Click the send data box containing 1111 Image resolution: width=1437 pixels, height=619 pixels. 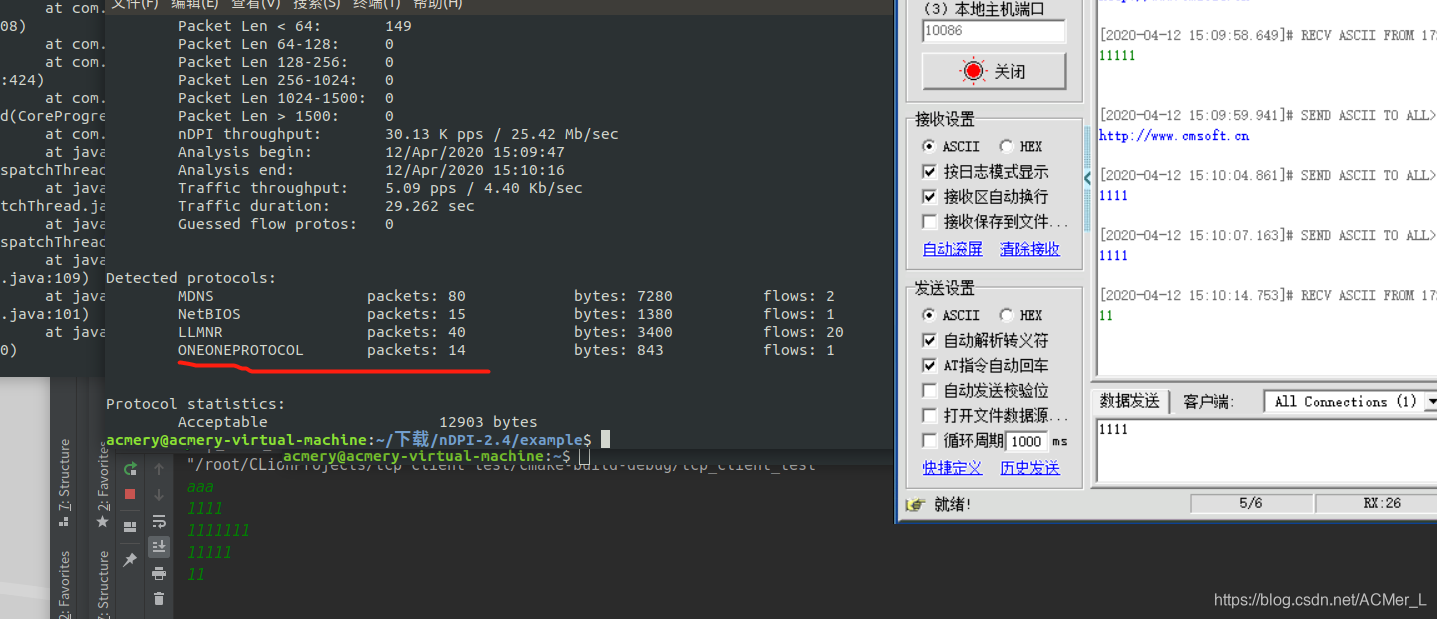click(x=1267, y=450)
